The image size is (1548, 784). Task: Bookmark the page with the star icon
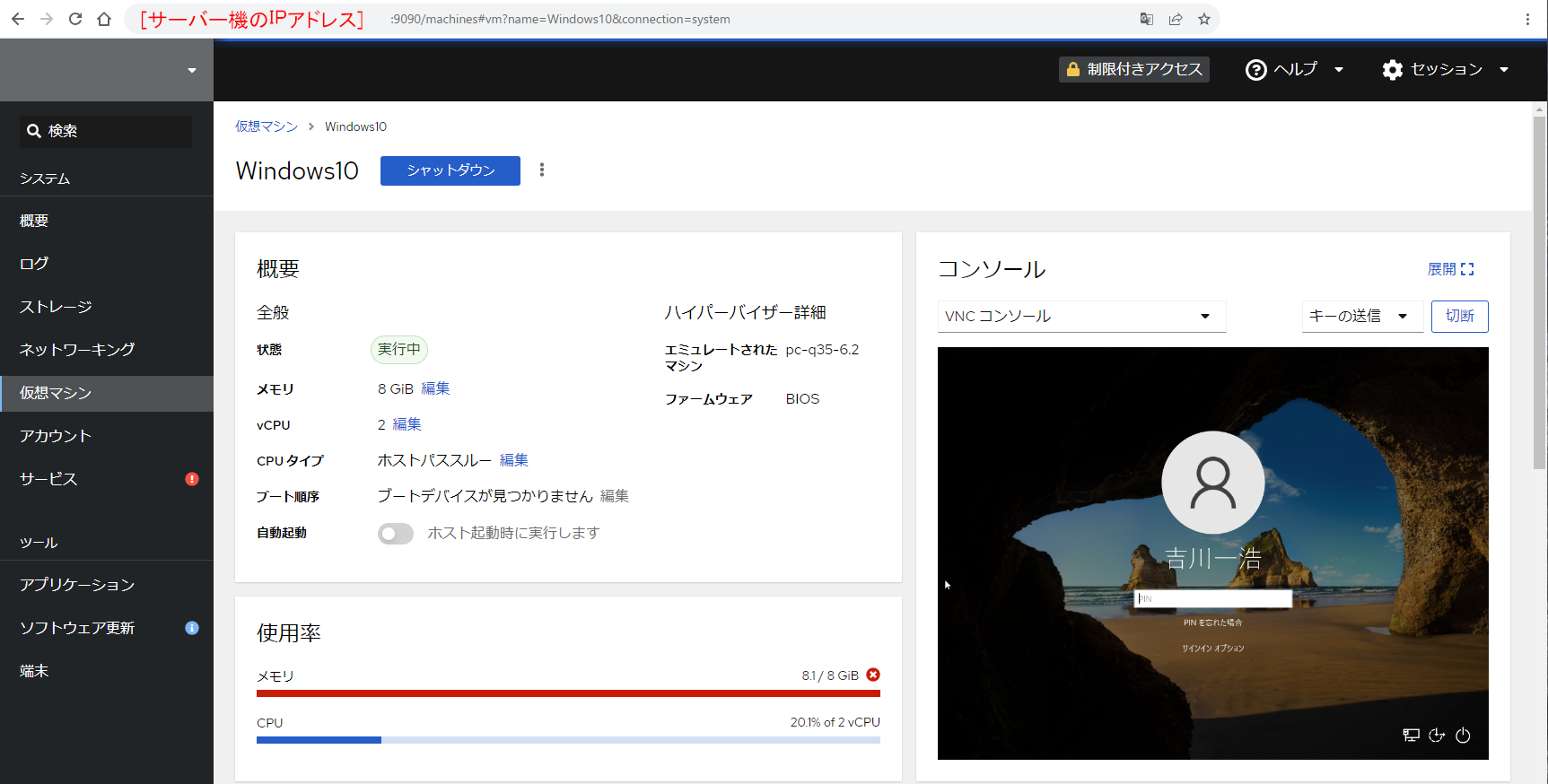[x=1204, y=19]
